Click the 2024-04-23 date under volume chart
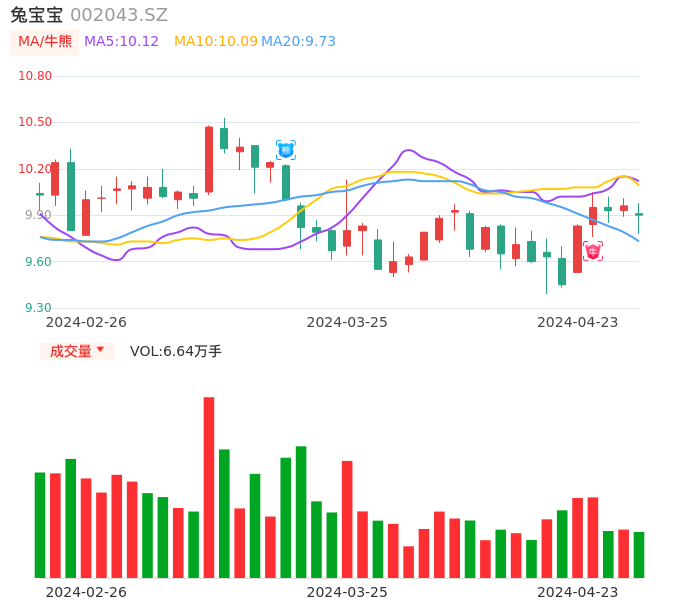Viewport: 686px width, 606px height. tap(578, 592)
